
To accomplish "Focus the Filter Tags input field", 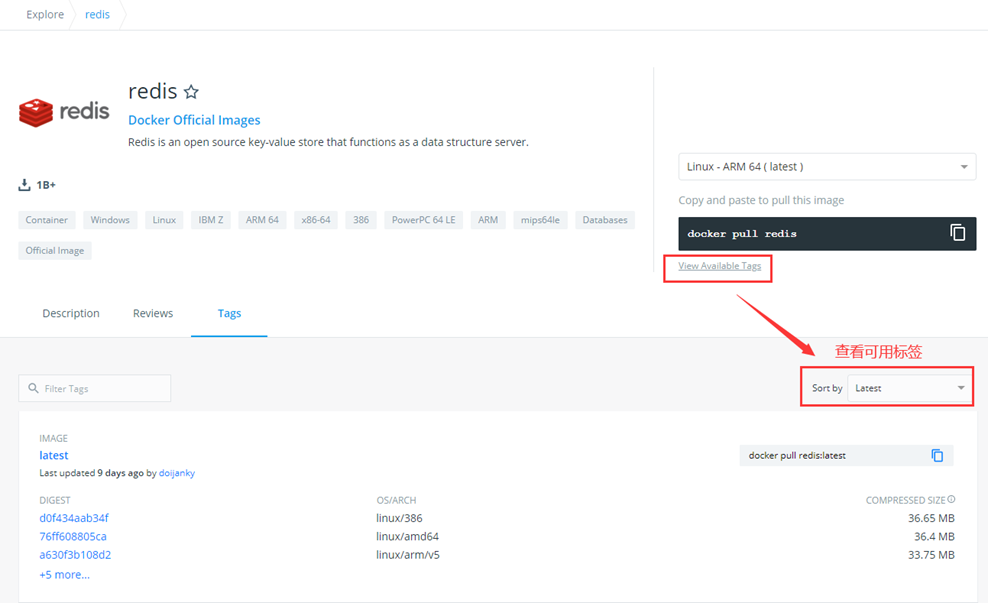I will (95, 388).
